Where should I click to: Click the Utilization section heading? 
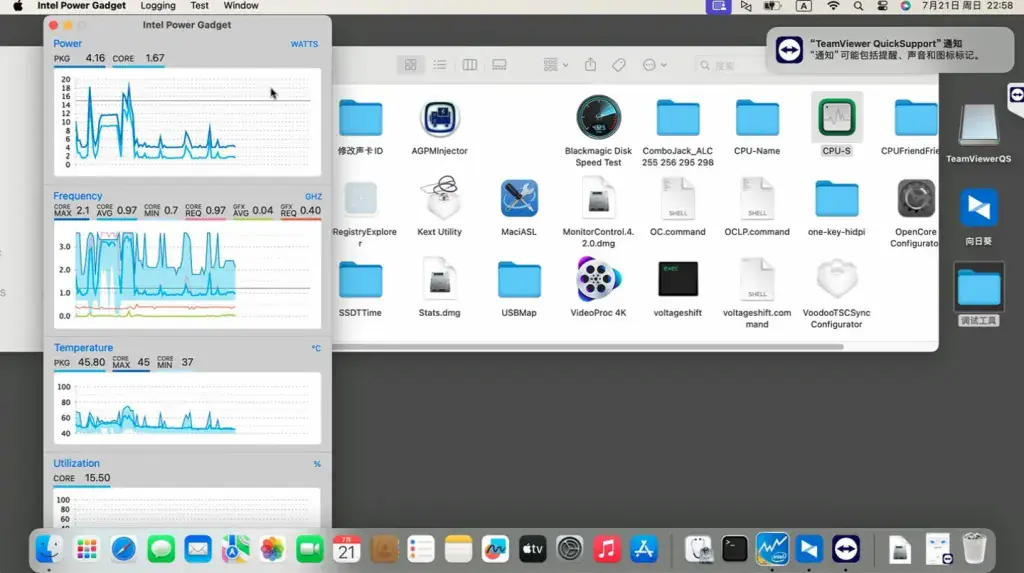point(76,463)
